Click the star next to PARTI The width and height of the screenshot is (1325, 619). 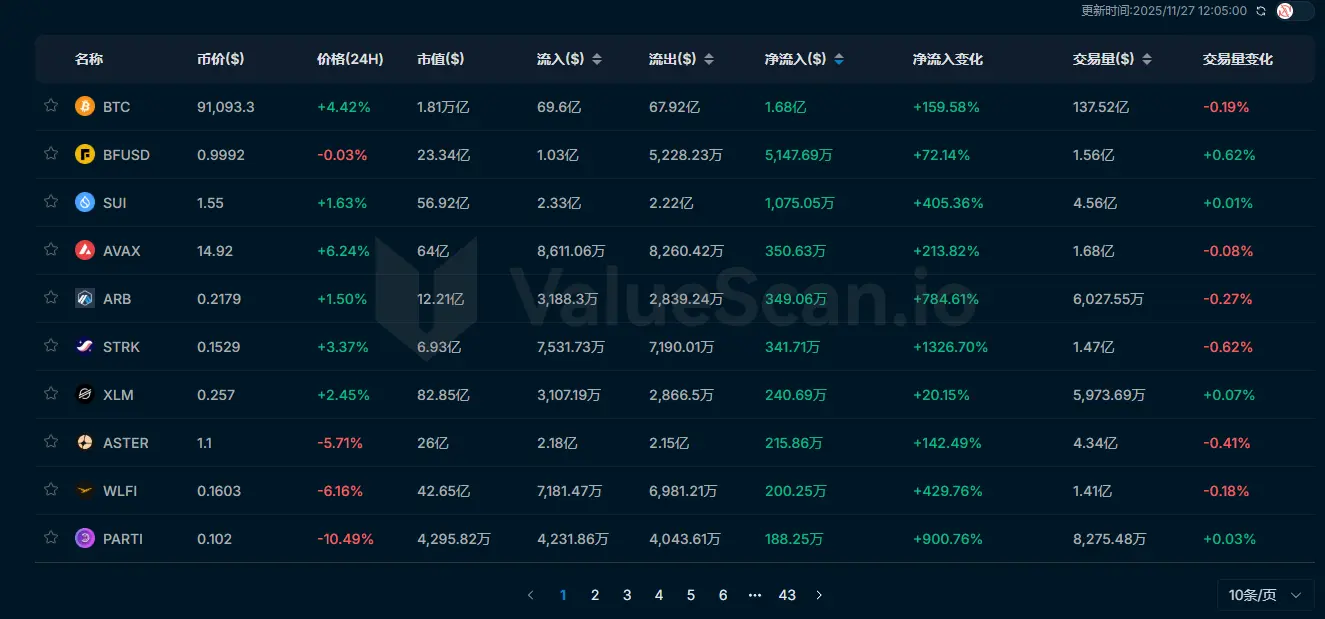[51, 538]
